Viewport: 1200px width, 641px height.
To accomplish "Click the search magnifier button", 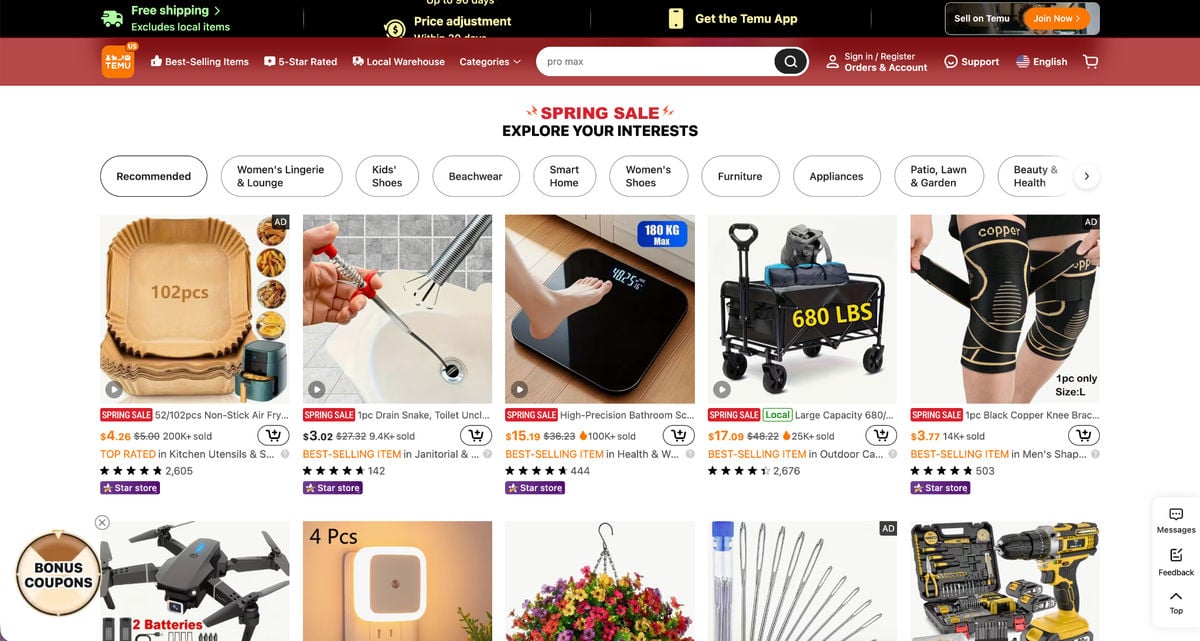I will tap(790, 62).
